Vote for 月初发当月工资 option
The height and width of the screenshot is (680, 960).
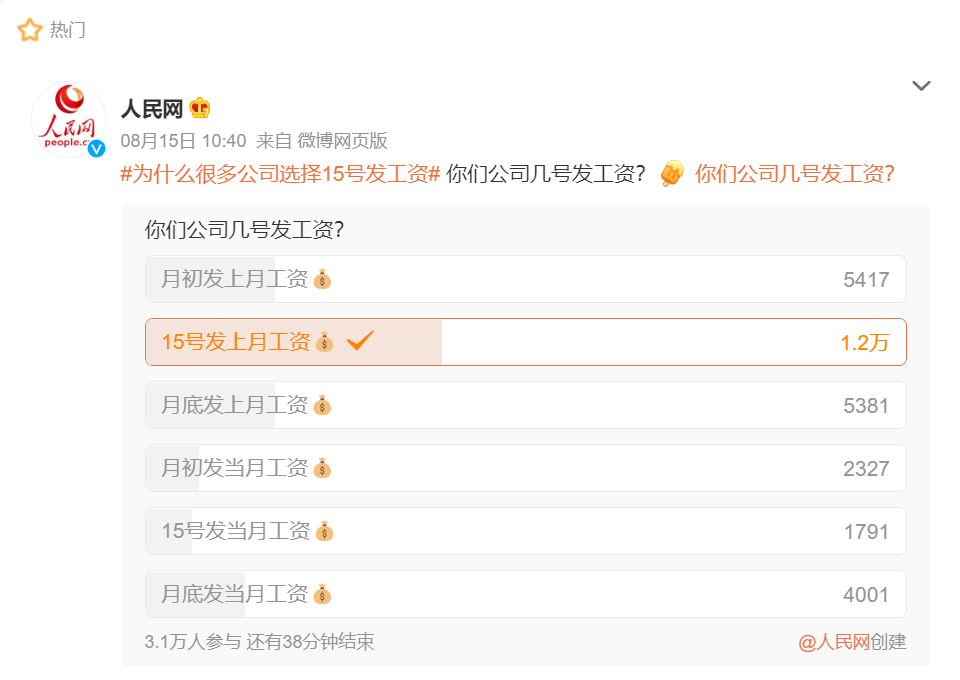click(525, 468)
